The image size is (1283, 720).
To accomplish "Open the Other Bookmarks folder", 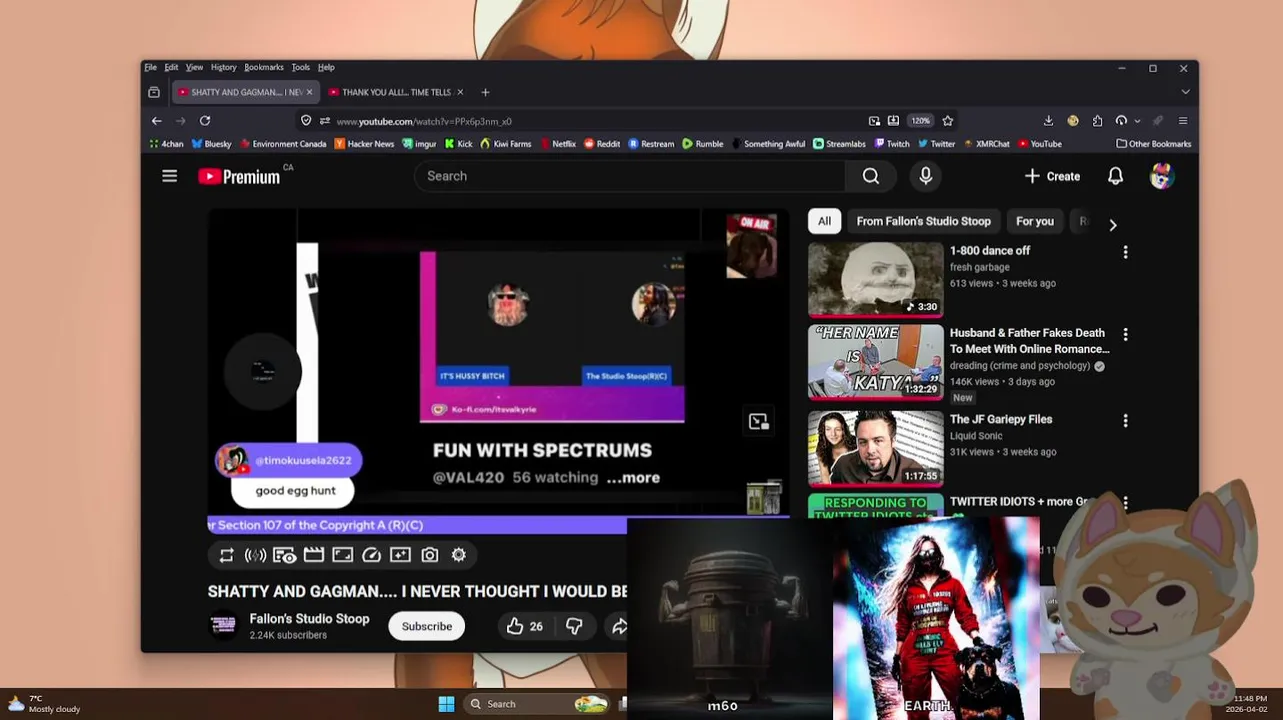I will [1153, 144].
